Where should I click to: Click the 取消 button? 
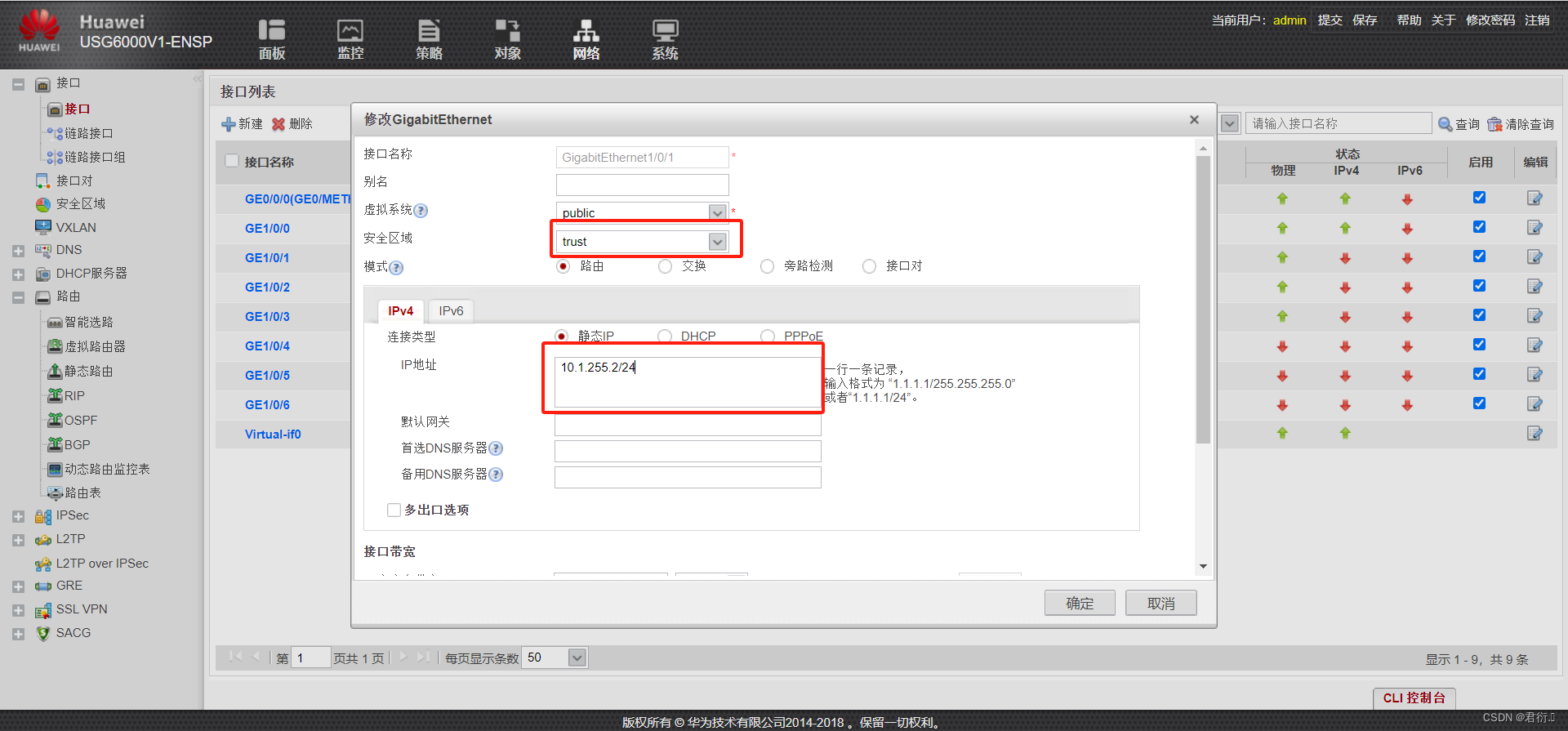click(x=1161, y=604)
